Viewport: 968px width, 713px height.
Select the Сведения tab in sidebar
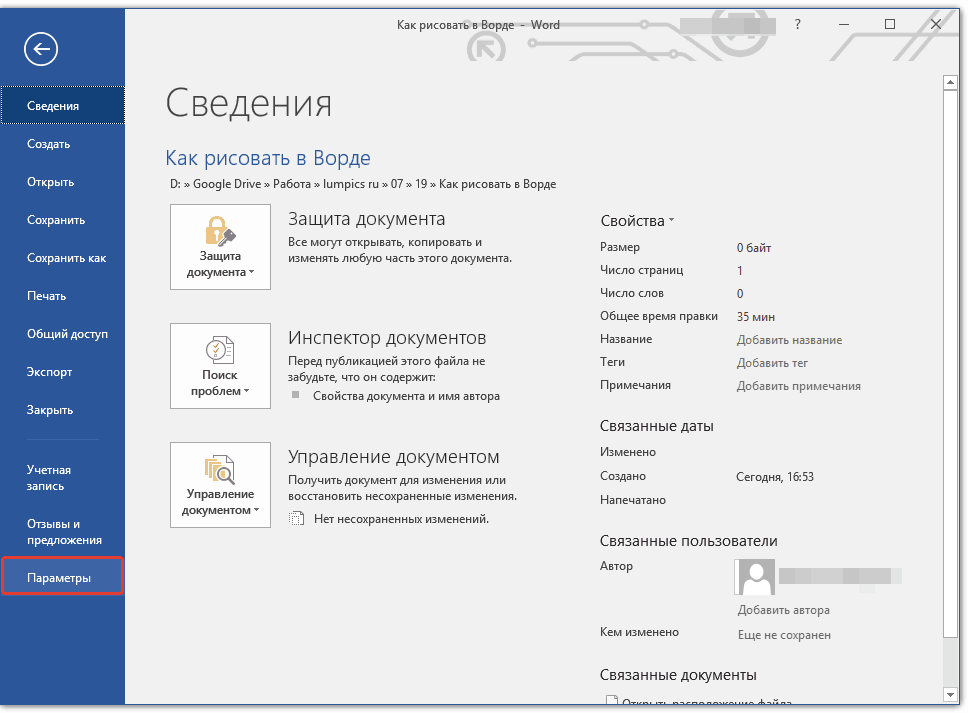pyautogui.click(x=62, y=106)
